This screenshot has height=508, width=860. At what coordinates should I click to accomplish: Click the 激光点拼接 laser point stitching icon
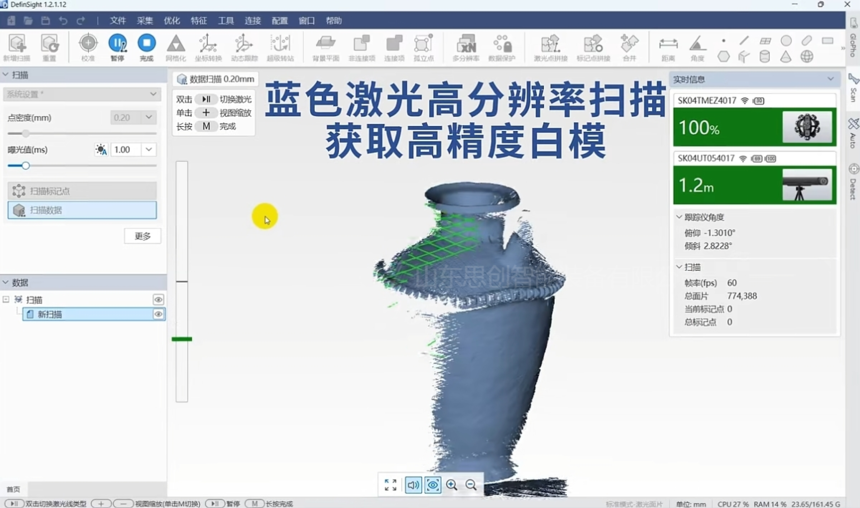pos(551,47)
